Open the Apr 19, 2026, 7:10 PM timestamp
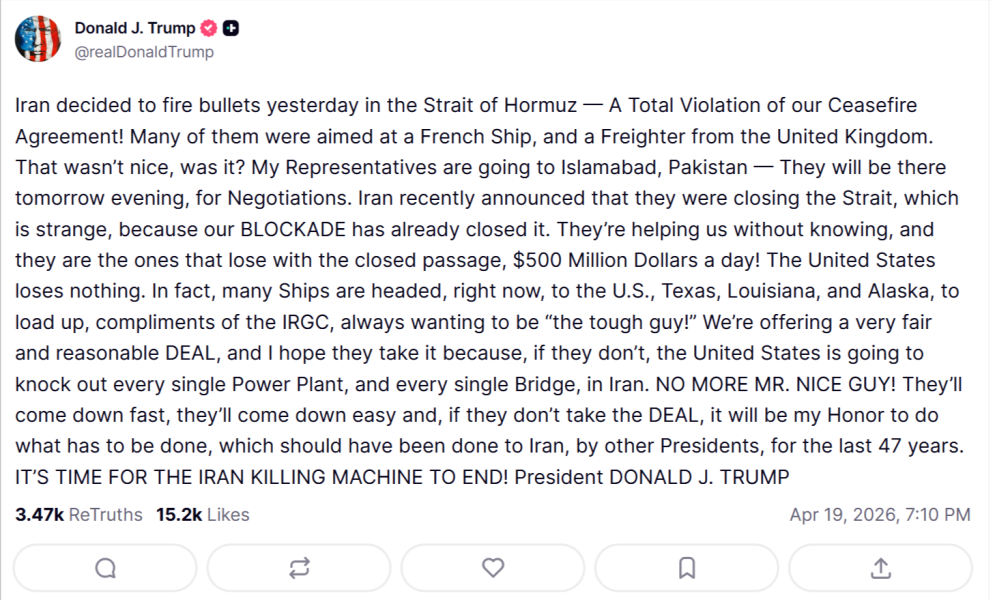 880,514
